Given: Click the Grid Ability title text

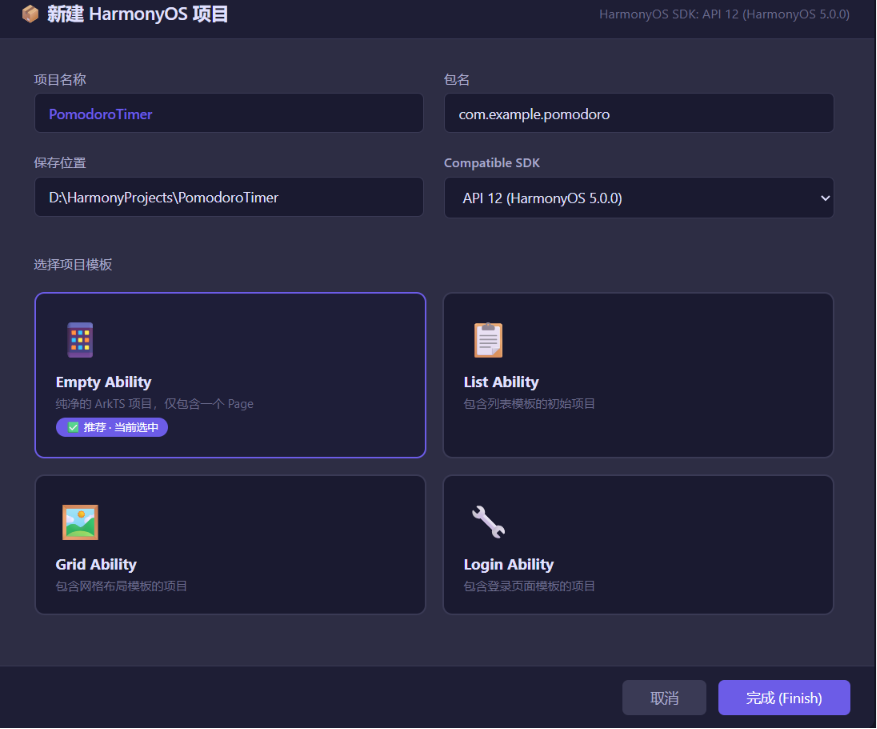Looking at the screenshot, I should click(96, 565).
